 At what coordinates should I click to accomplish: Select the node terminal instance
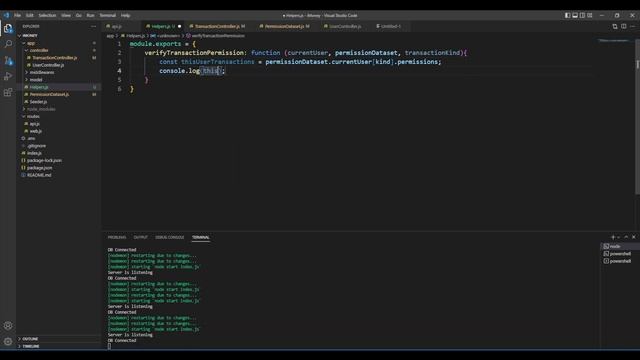pos(620,246)
